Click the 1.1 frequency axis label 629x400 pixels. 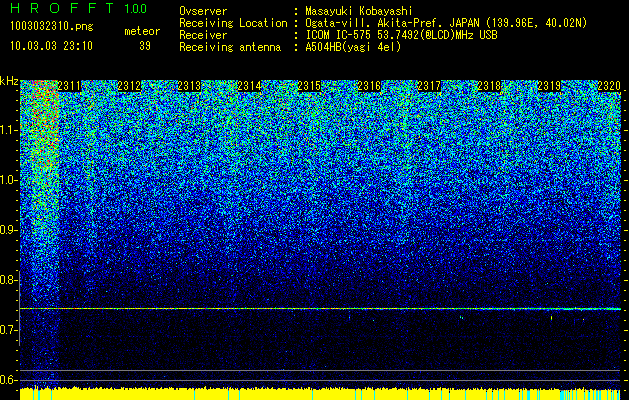point(9,130)
